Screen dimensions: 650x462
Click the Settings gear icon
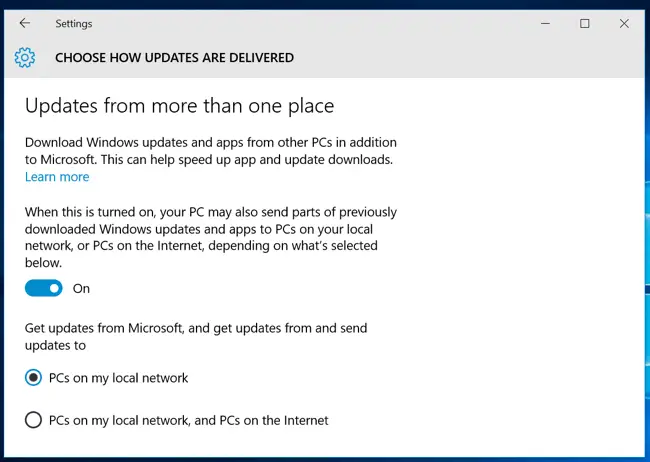click(x=25, y=58)
